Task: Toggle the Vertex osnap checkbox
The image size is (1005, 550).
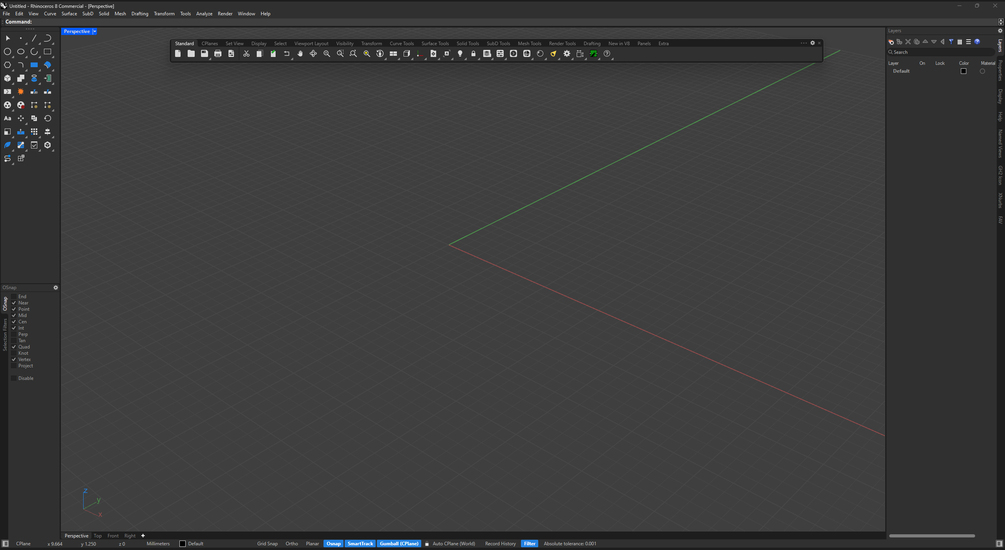Action: pyautogui.click(x=14, y=360)
